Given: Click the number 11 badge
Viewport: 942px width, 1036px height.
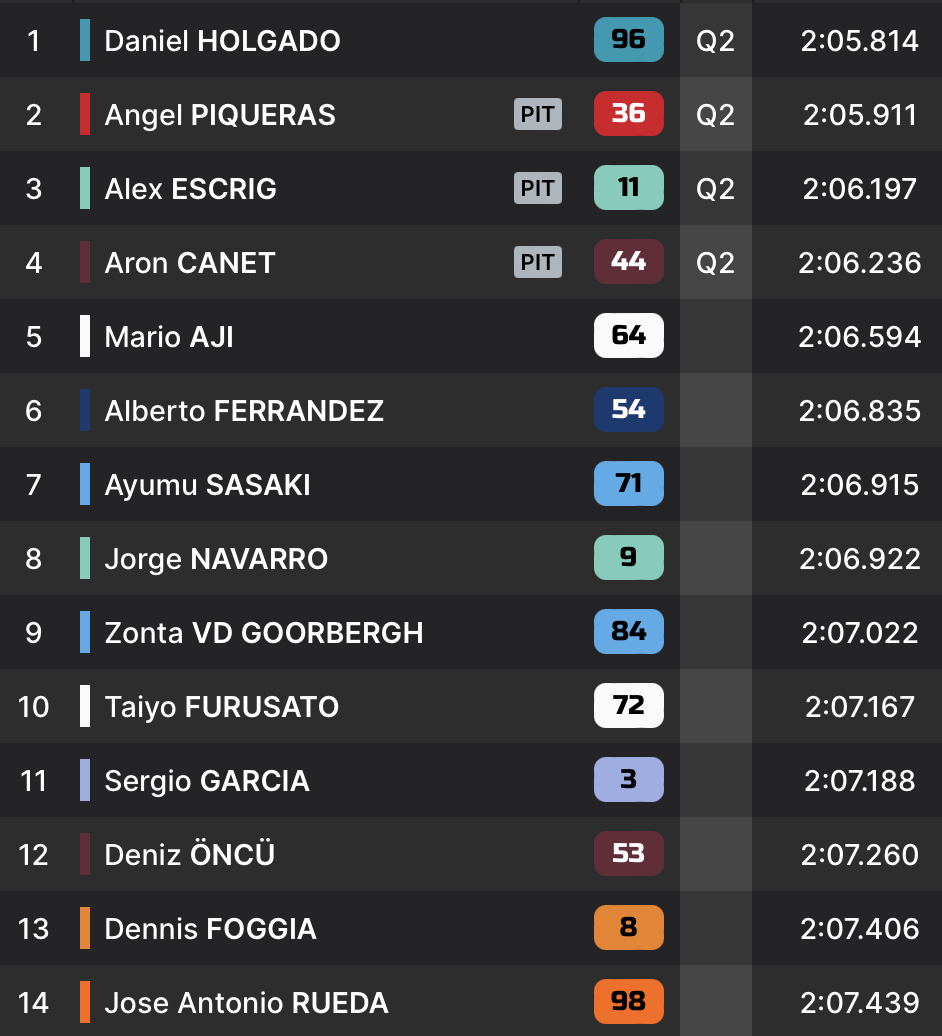Looking at the screenshot, I should coord(628,188).
